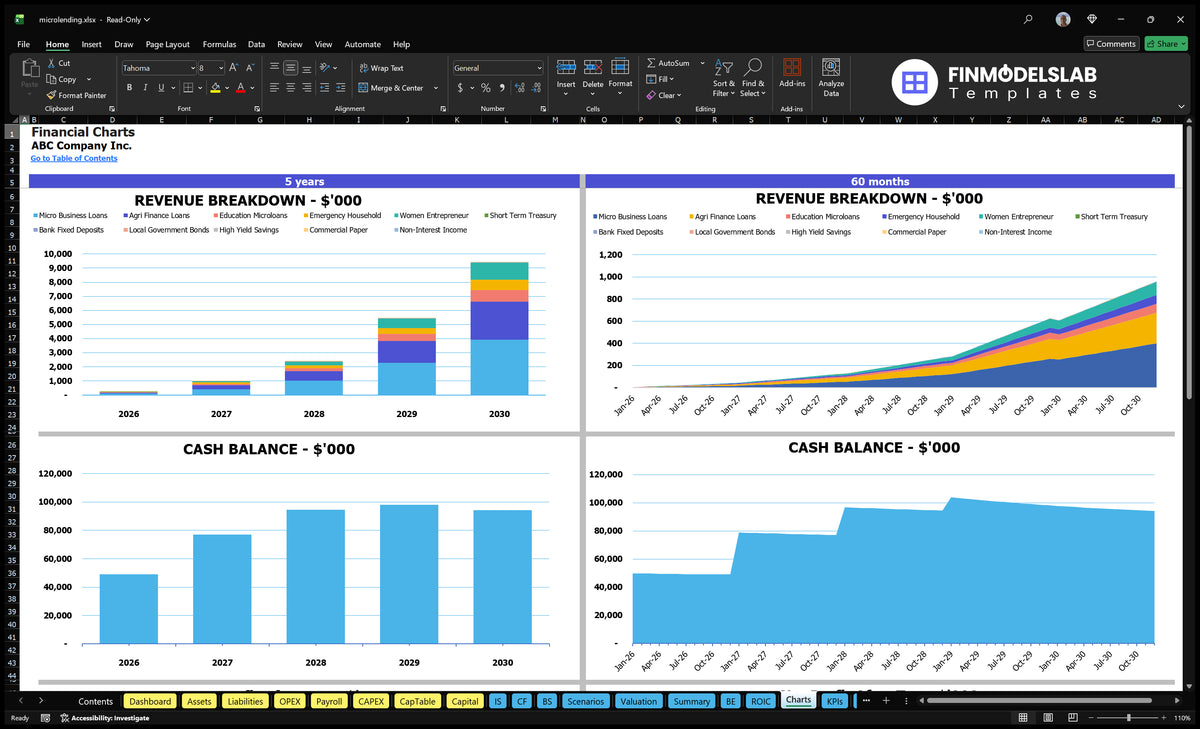Click the zoom slider in the status bar
The image size is (1200, 729).
click(1128, 718)
